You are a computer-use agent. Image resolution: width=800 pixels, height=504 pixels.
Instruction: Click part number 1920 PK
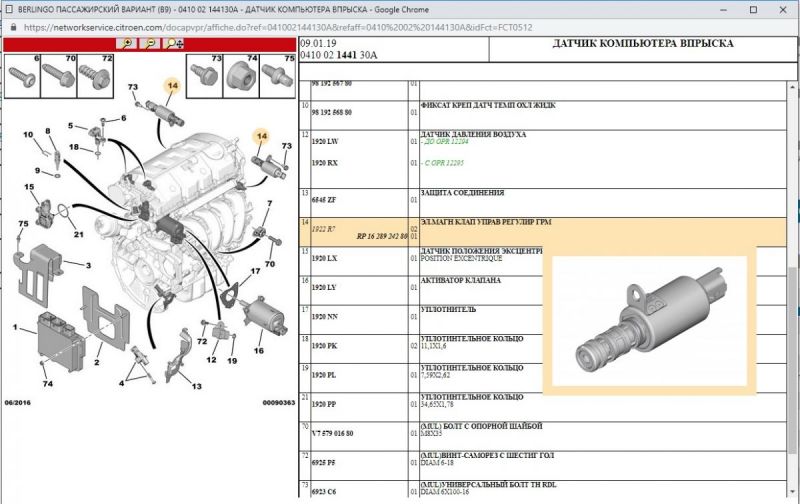coord(325,345)
